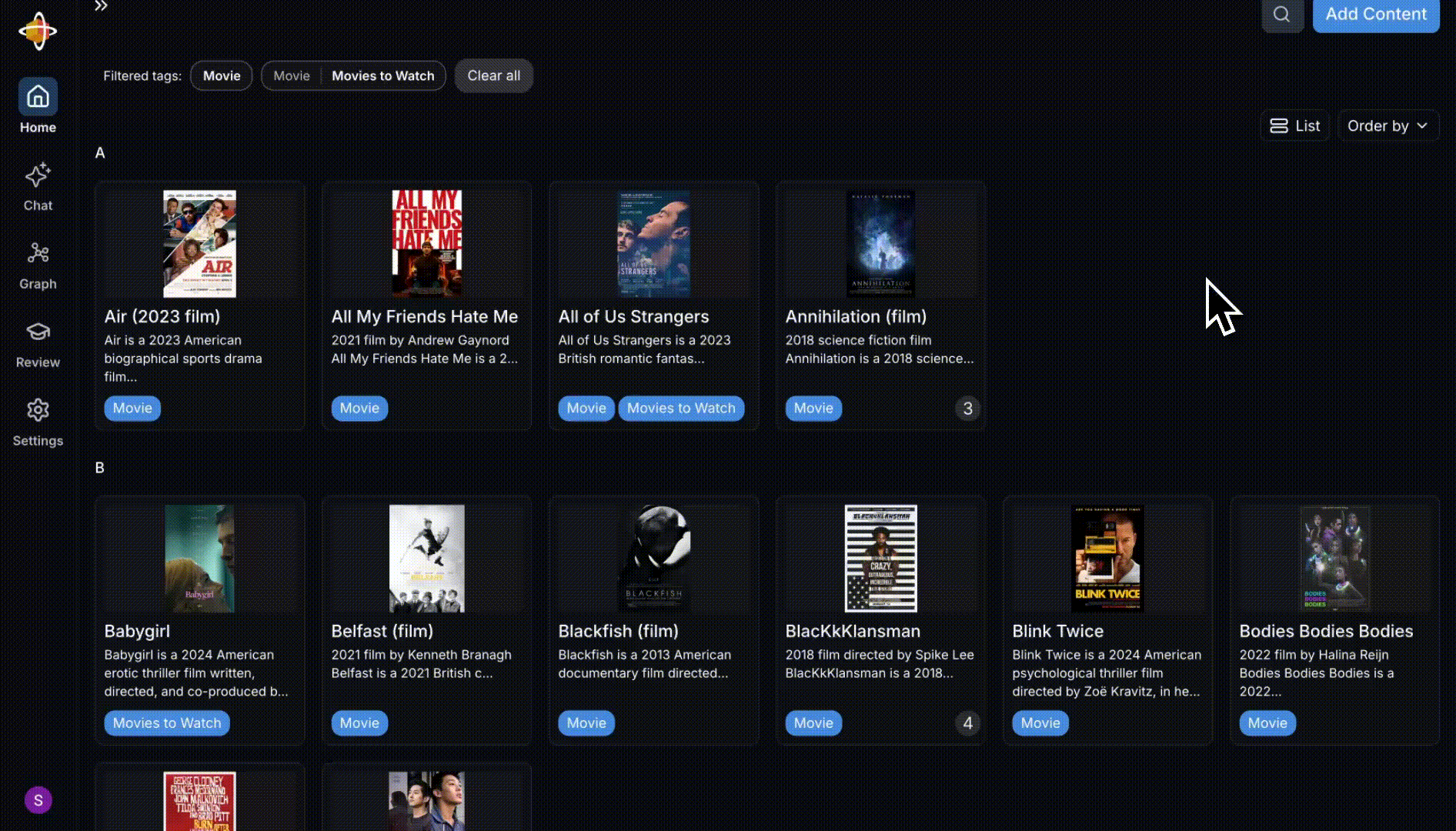Image resolution: width=1456 pixels, height=831 pixels.
Task: Open Blink Twice poster thumbnail
Action: (1108, 559)
